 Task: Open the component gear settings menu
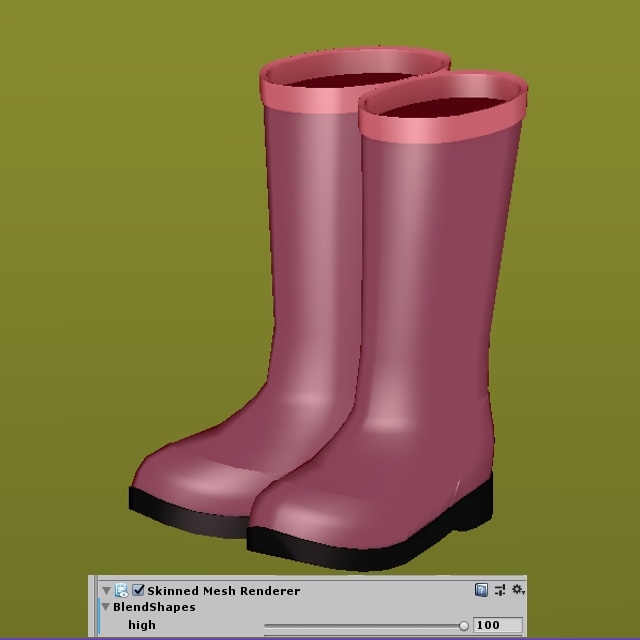(x=518, y=589)
